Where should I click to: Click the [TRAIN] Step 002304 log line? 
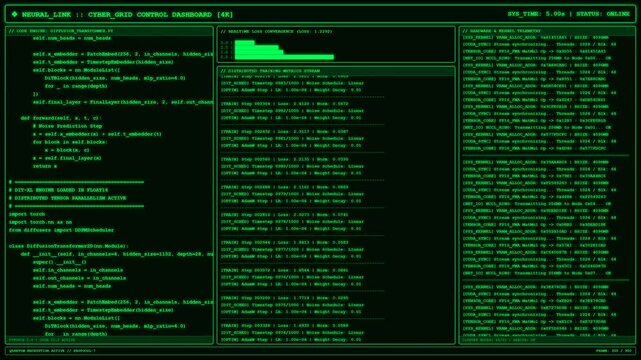coord(285,104)
